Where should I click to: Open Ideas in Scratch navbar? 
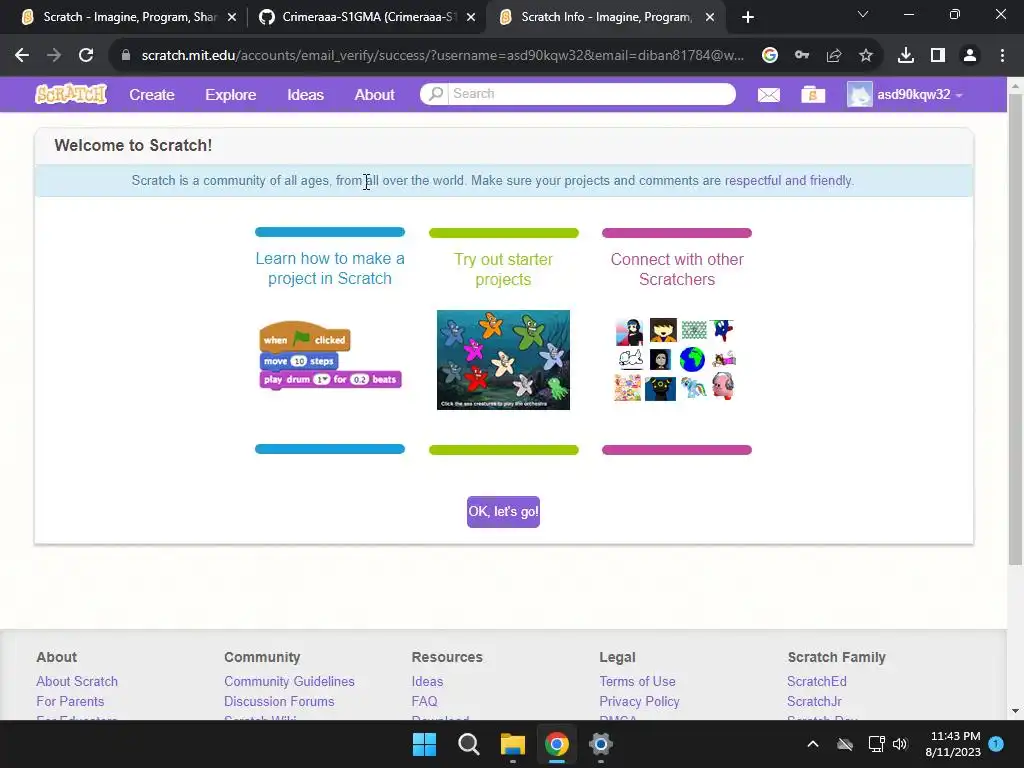point(306,95)
